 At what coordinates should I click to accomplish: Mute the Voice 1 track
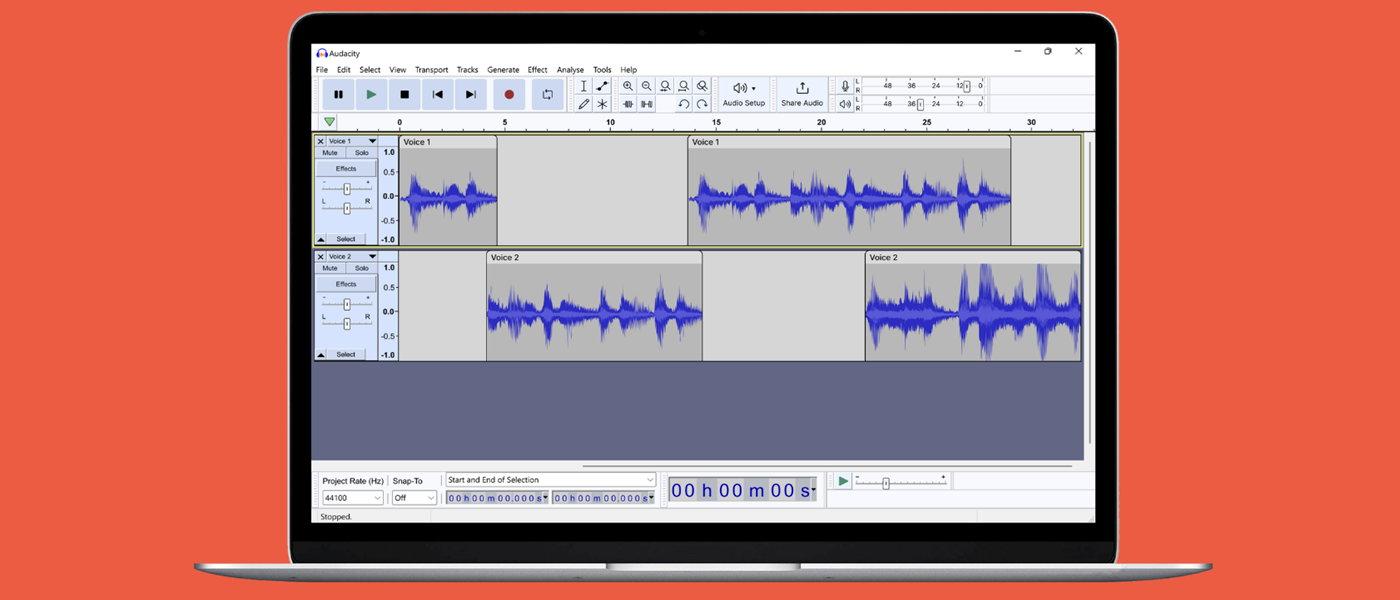pos(330,153)
